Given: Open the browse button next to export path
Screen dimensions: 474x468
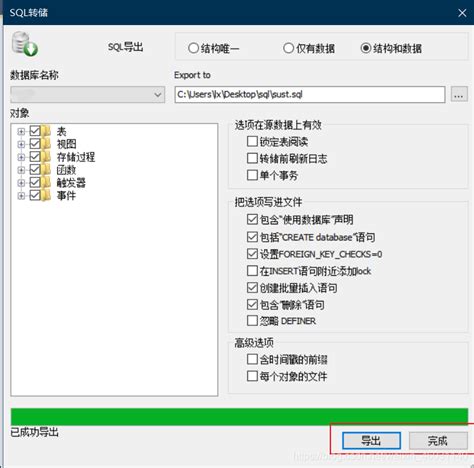Looking at the screenshot, I should pyautogui.click(x=459, y=95).
